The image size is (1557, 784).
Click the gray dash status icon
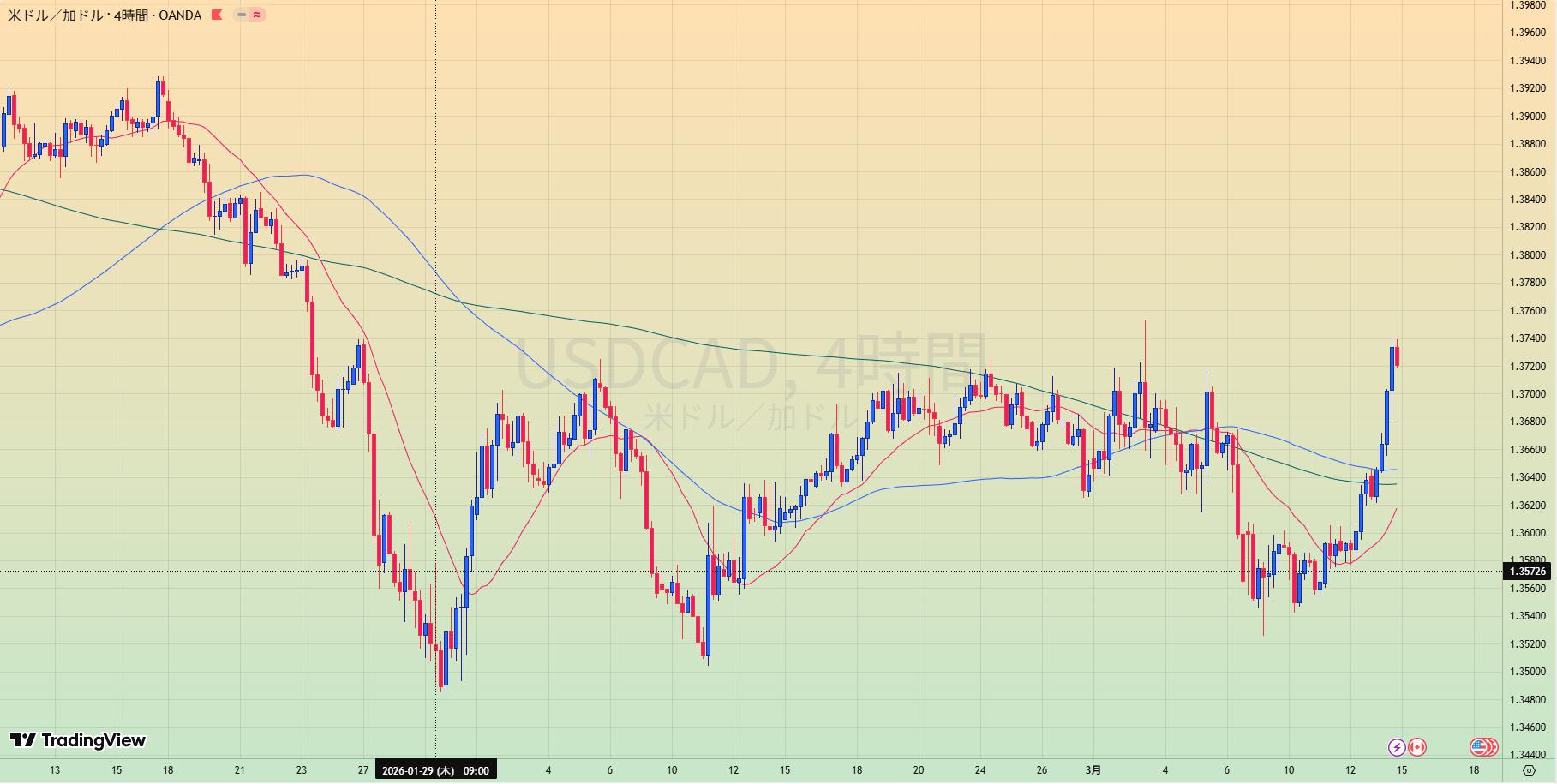point(242,15)
